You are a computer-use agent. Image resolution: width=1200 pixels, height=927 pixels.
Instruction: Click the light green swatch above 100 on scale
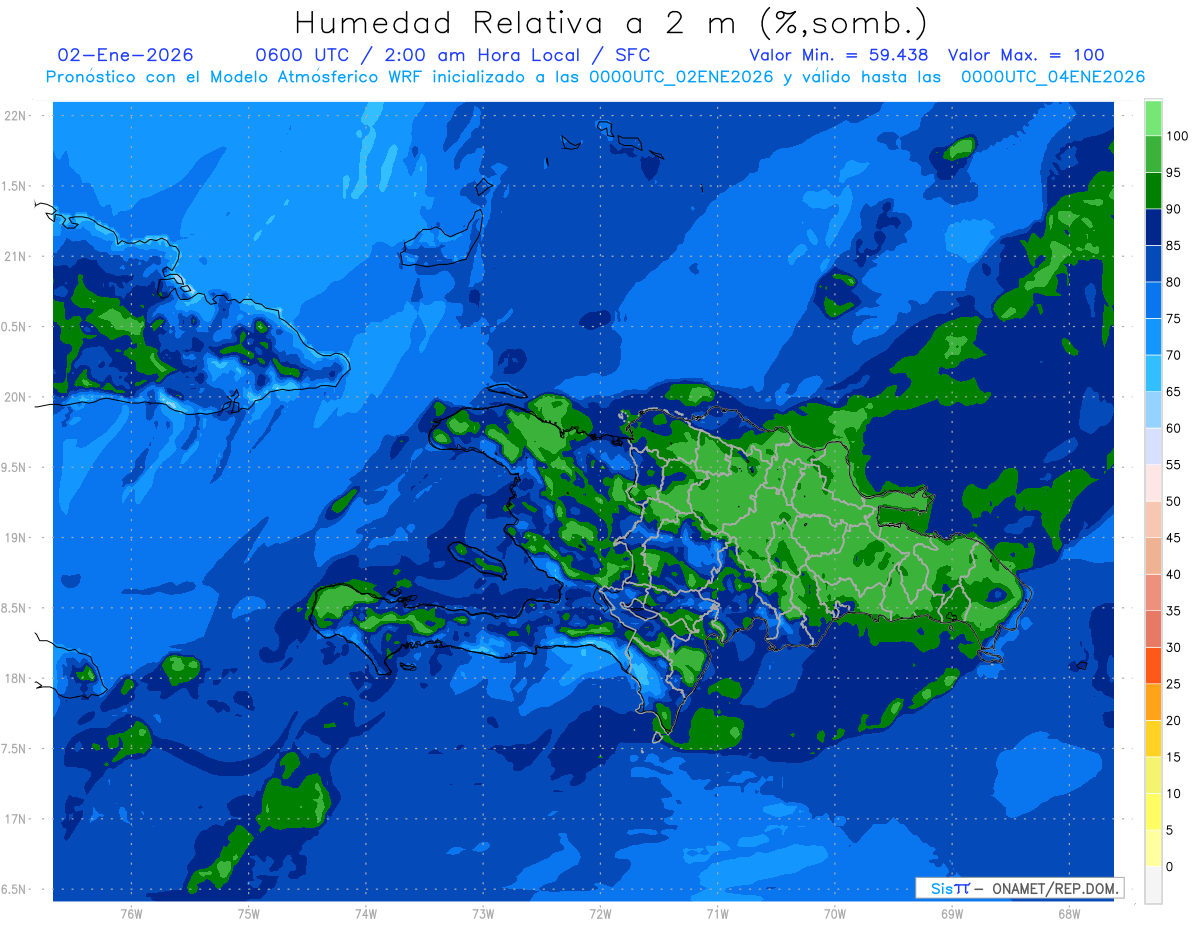click(1153, 117)
